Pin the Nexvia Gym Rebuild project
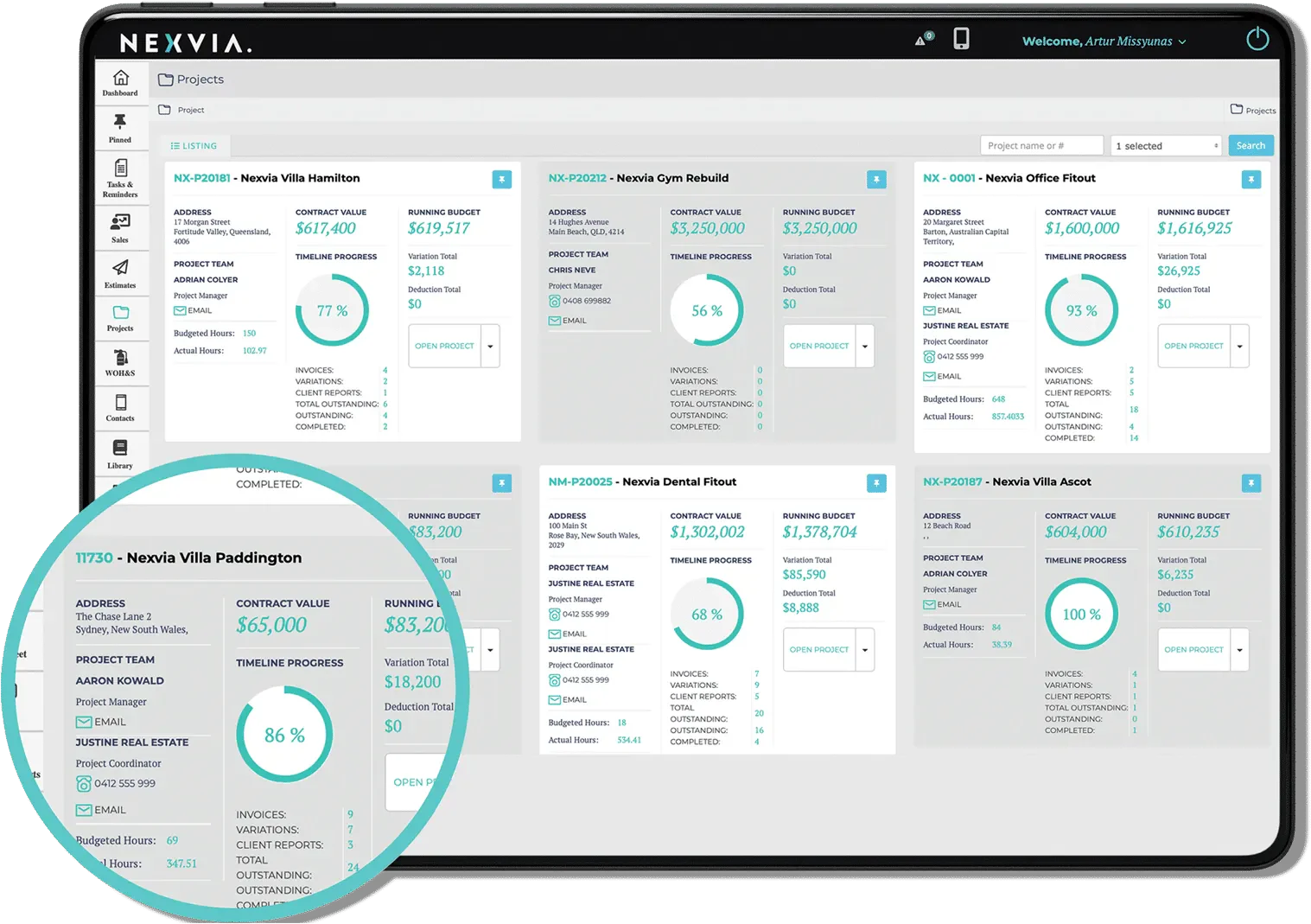The height and width of the screenshot is (924, 1311). point(876,179)
